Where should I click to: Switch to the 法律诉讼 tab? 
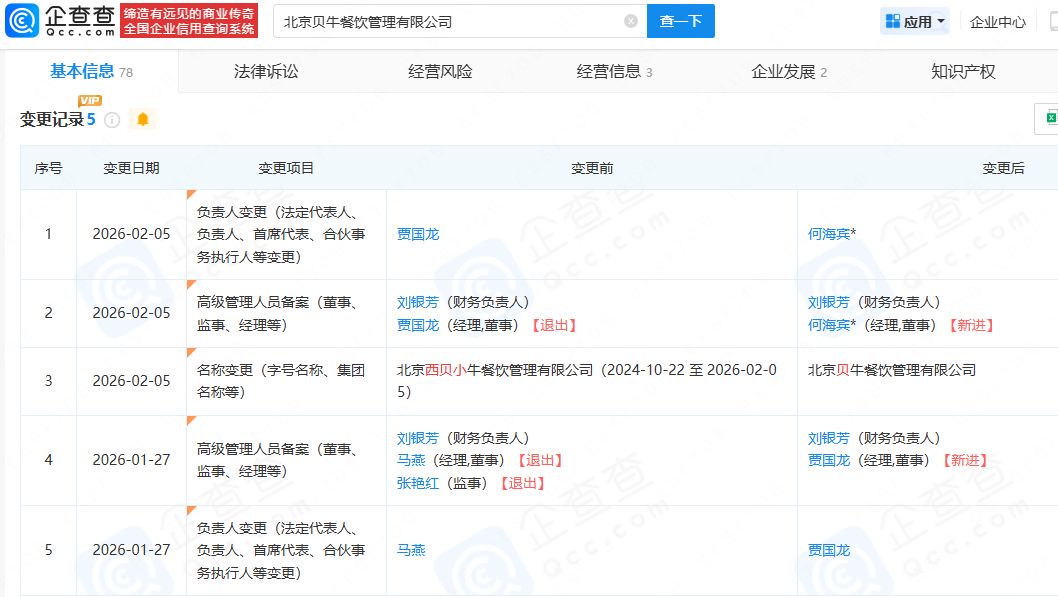(x=269, y=71)
